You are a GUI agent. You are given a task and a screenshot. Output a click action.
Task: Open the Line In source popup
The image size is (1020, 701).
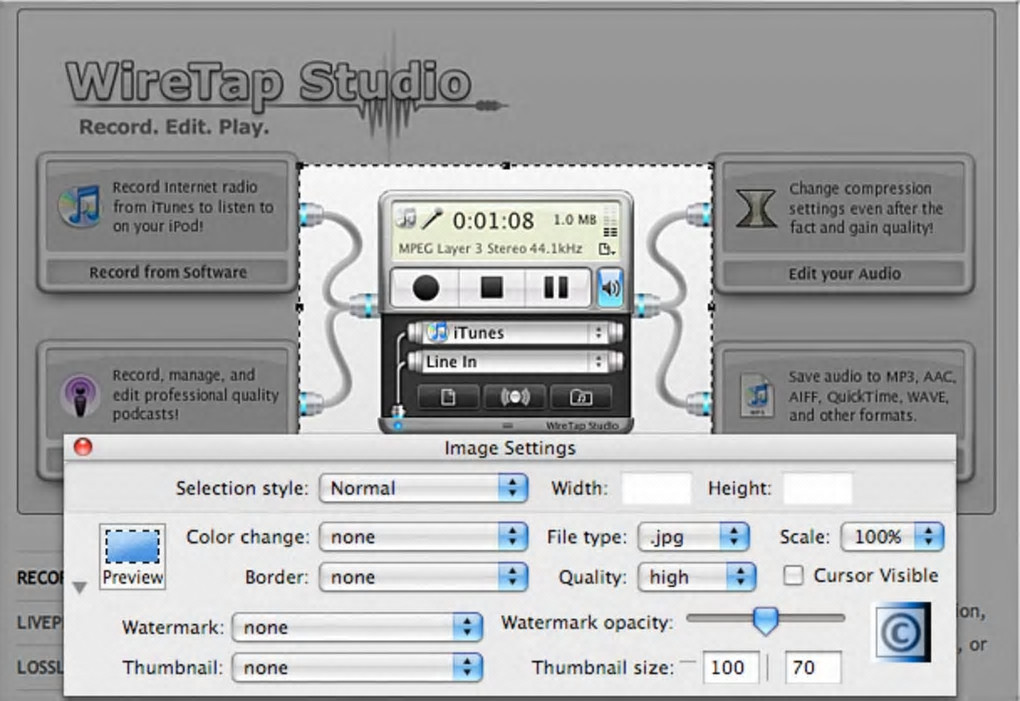pos(514,362)
